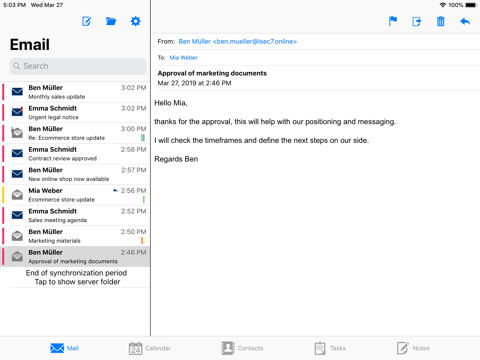This screenshot has height=360, width=480.
Task: Switch to Tasks tab
Action: coord(330,348)
